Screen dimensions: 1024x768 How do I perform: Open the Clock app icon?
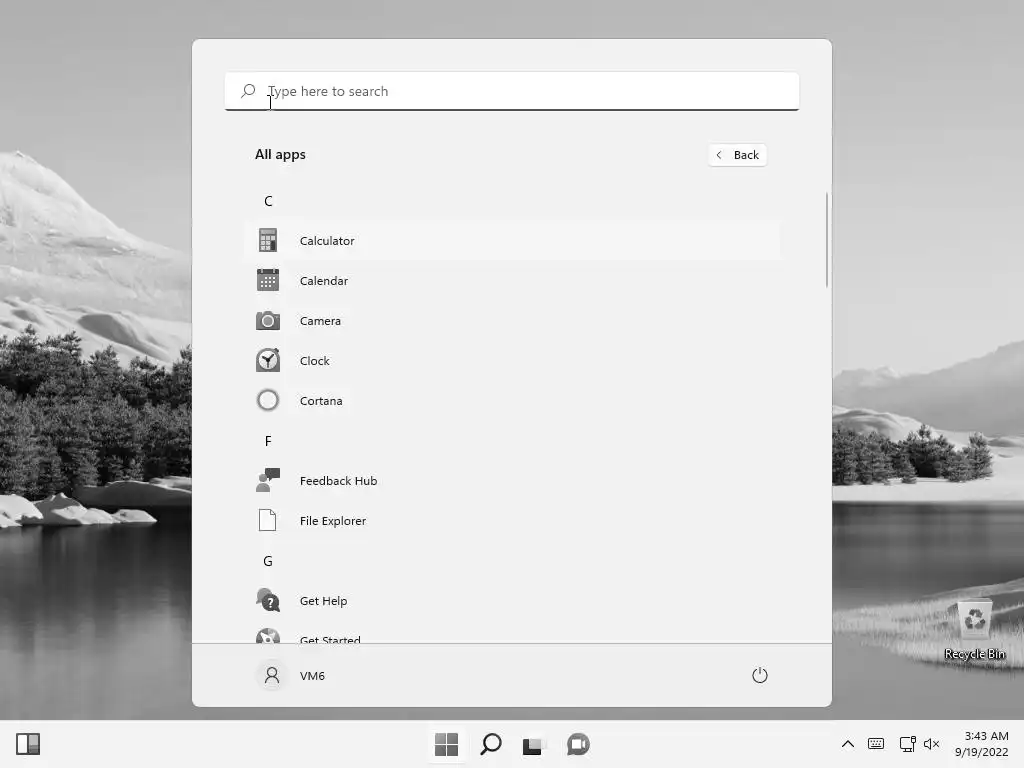[x=268, y=360]
